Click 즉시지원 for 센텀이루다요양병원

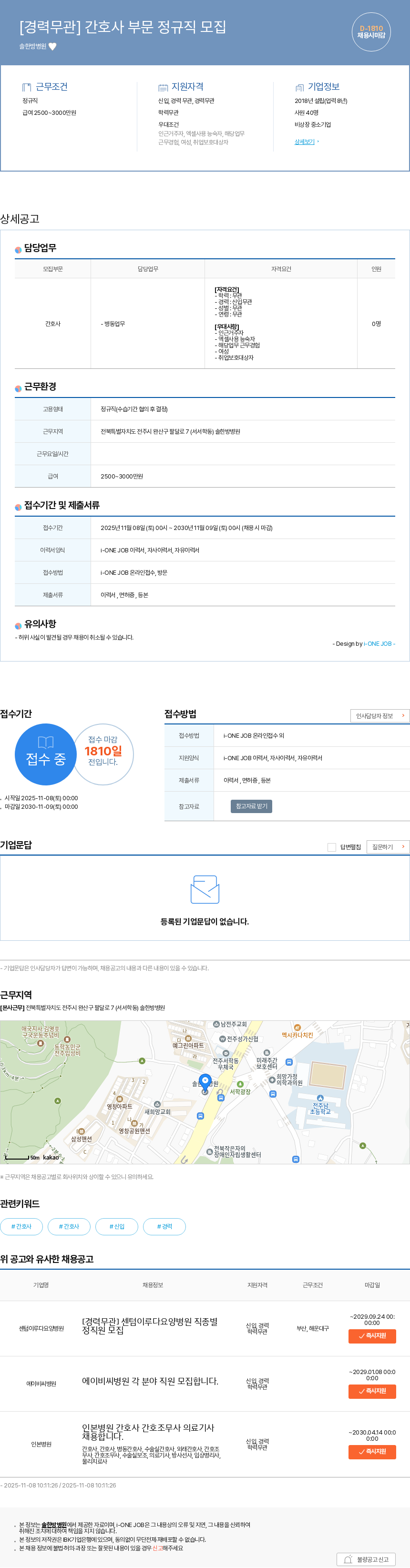(371, 1335)
